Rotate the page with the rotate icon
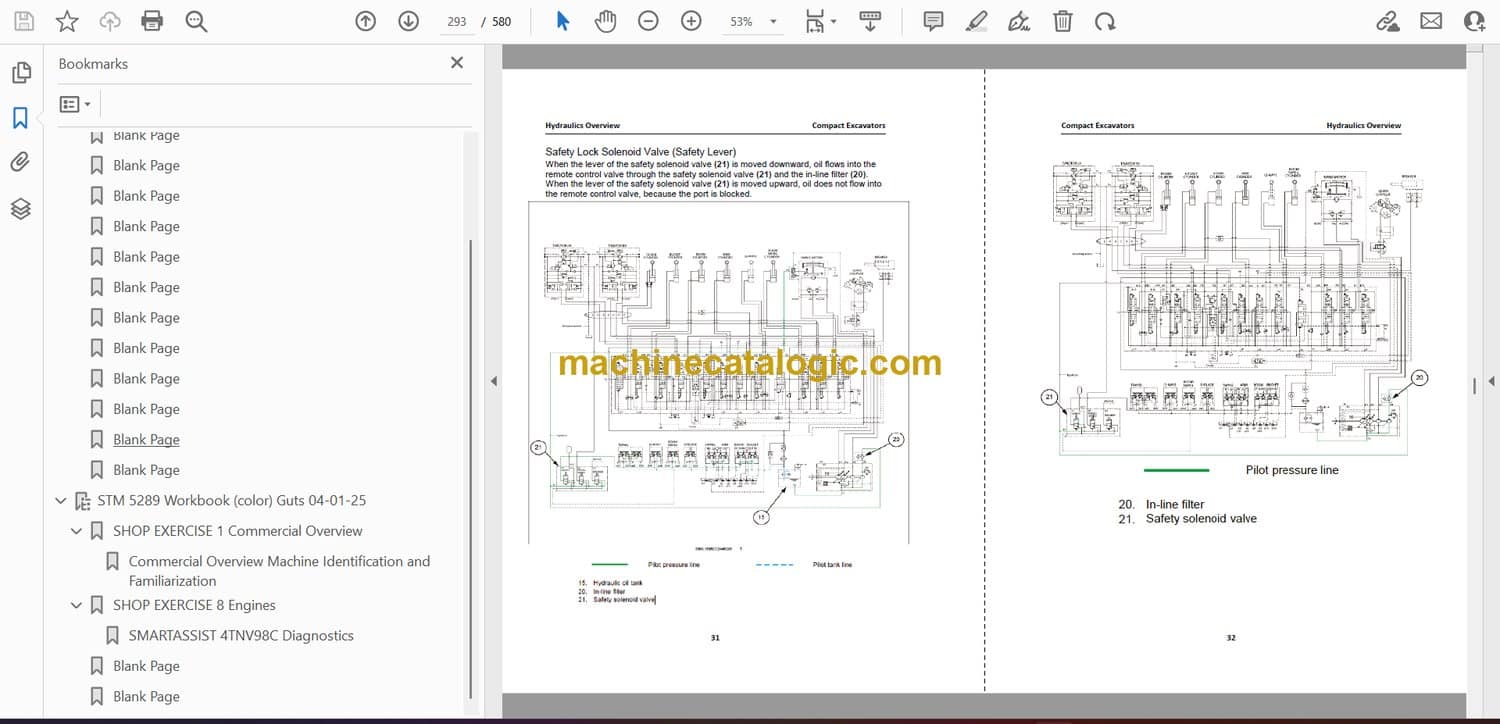The width and height of the screenshot is (1500, 724). pyautogui.click(x=1104, y=21)
